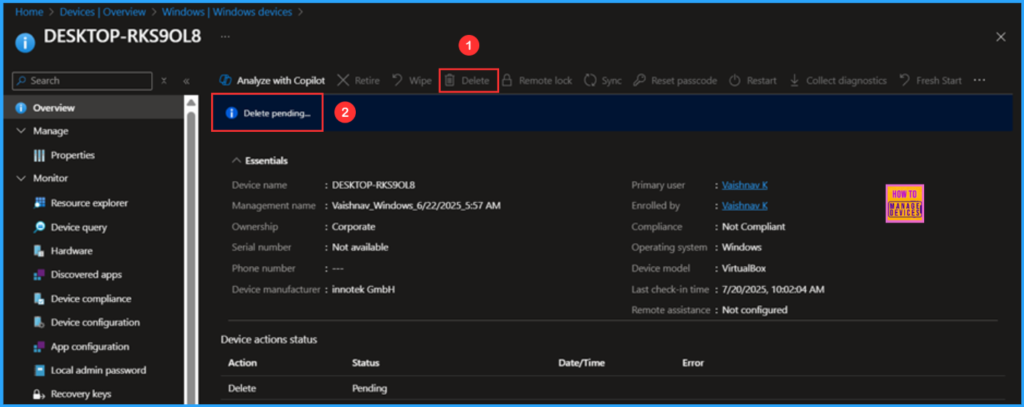Open Device compliance page

point(92,299)
